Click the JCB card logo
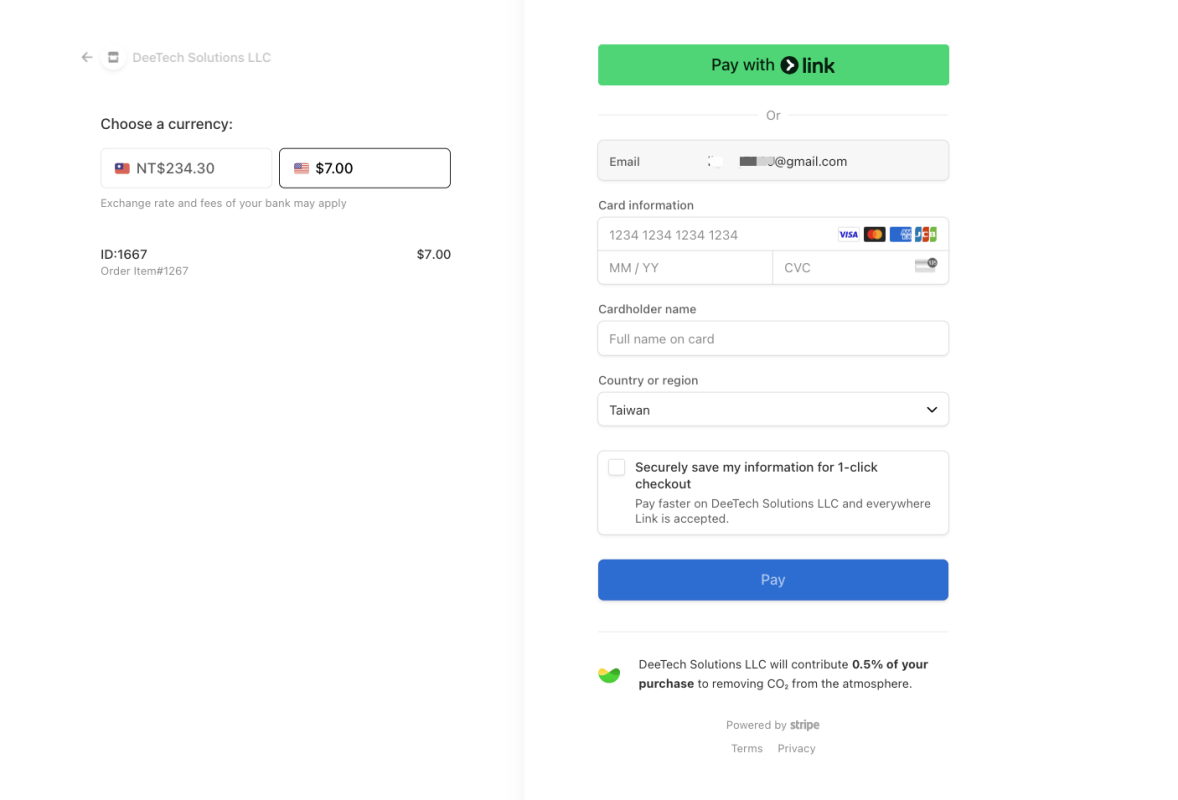The width and height of the screenshot is (1178, 800). [x=926, y=234]
